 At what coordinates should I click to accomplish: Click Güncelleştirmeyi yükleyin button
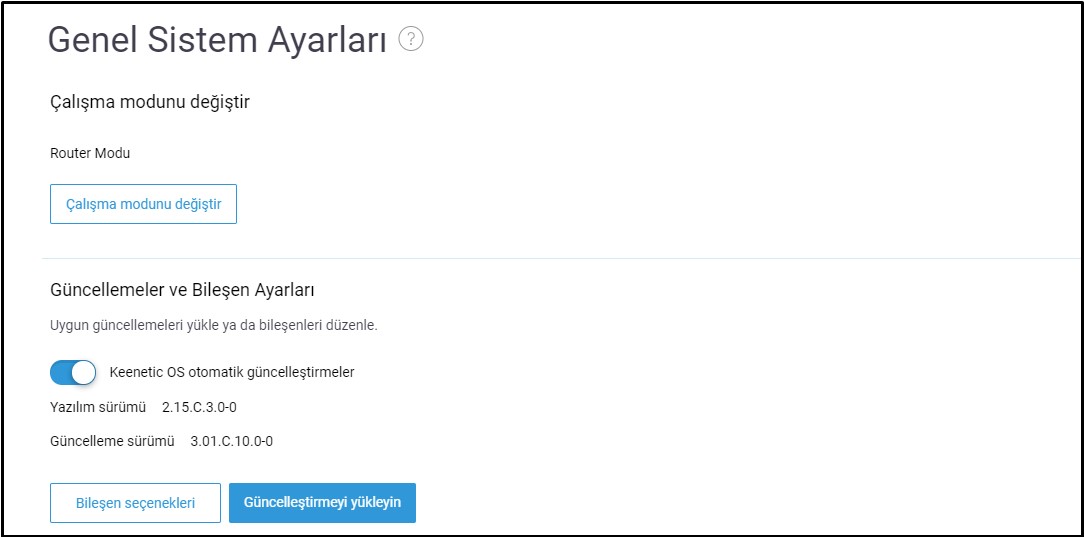click(x=322, y=502)
